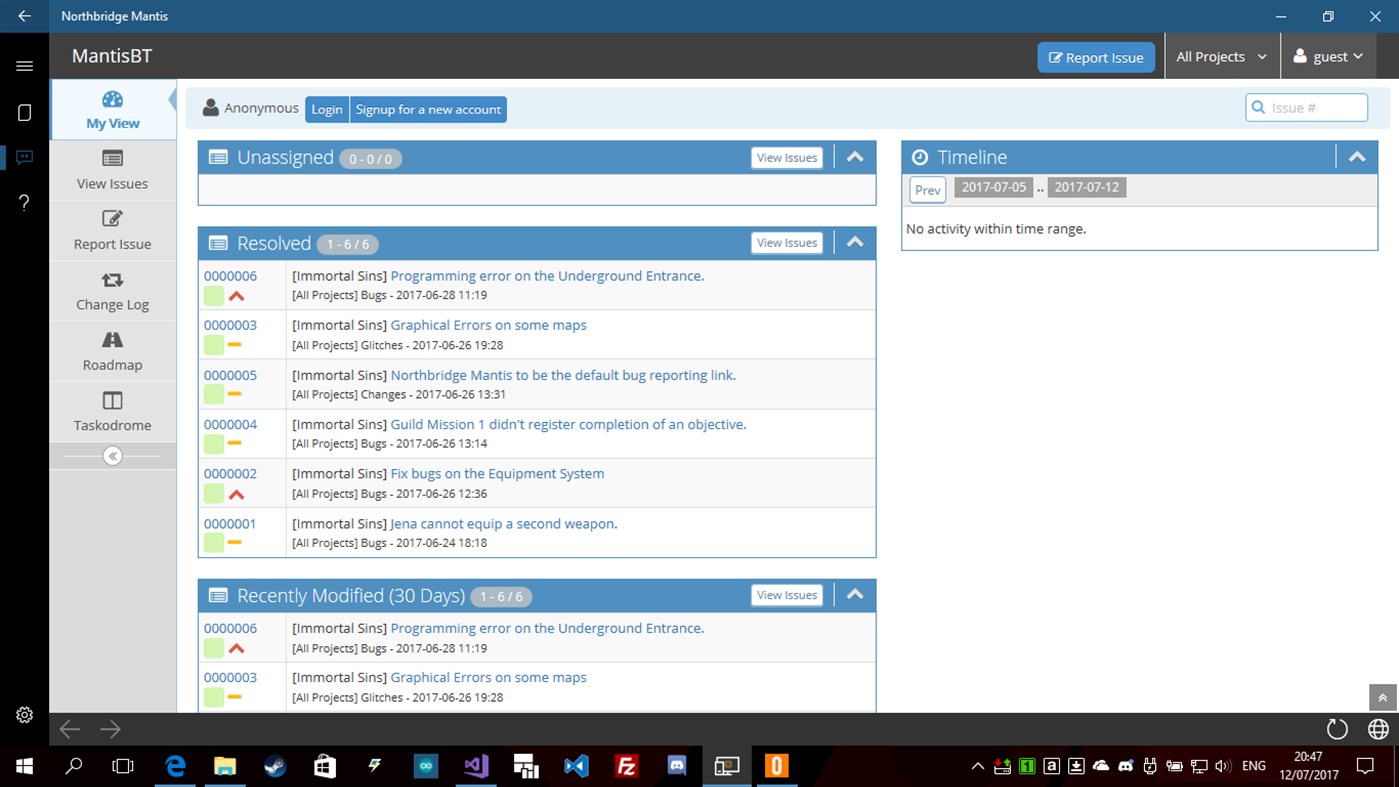Open the Arduino app from the taskbar
This screenshot has width=1399, height=787.
[426, 767]
